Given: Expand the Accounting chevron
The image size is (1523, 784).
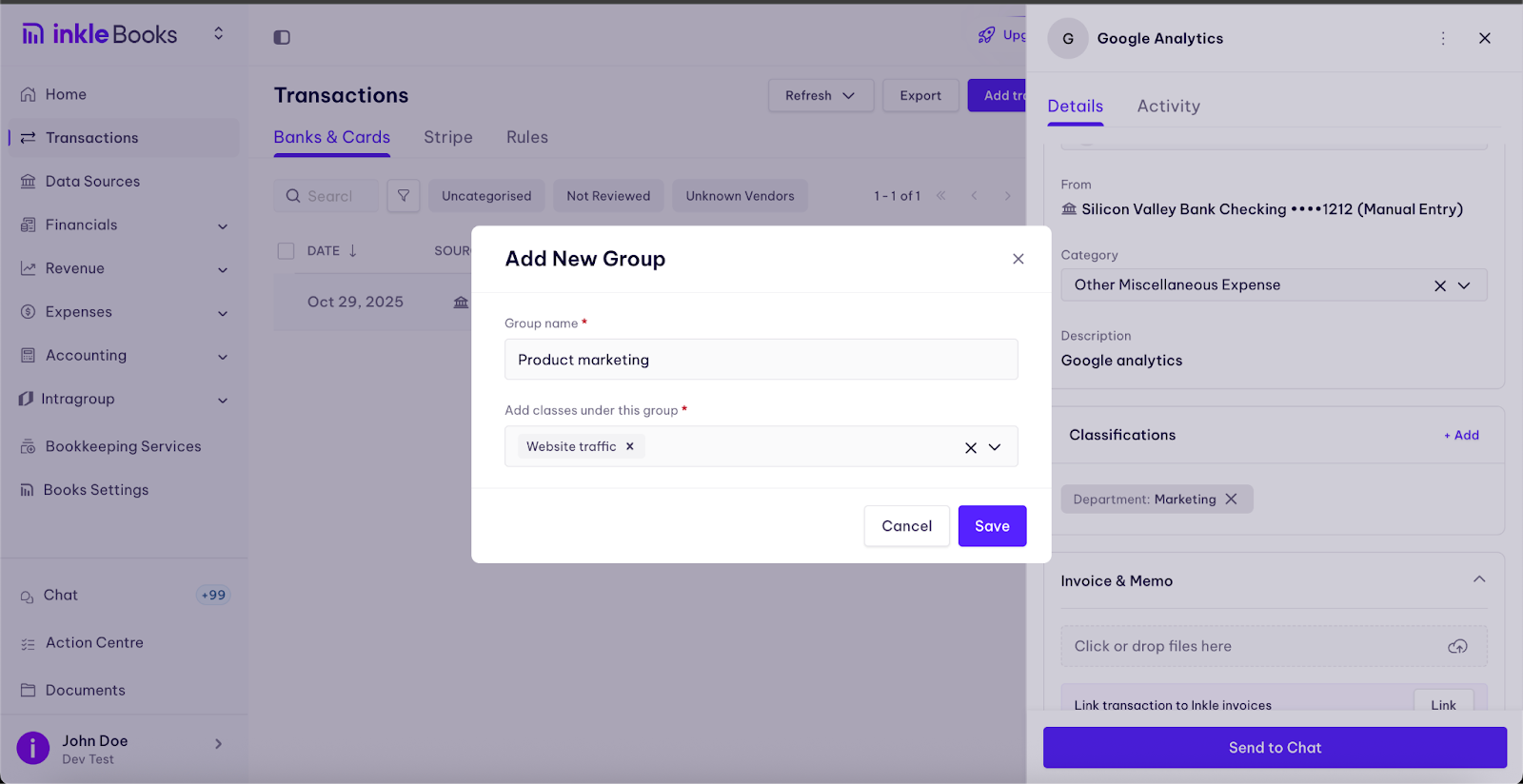Looking at the screenshot, I should 223,357.
